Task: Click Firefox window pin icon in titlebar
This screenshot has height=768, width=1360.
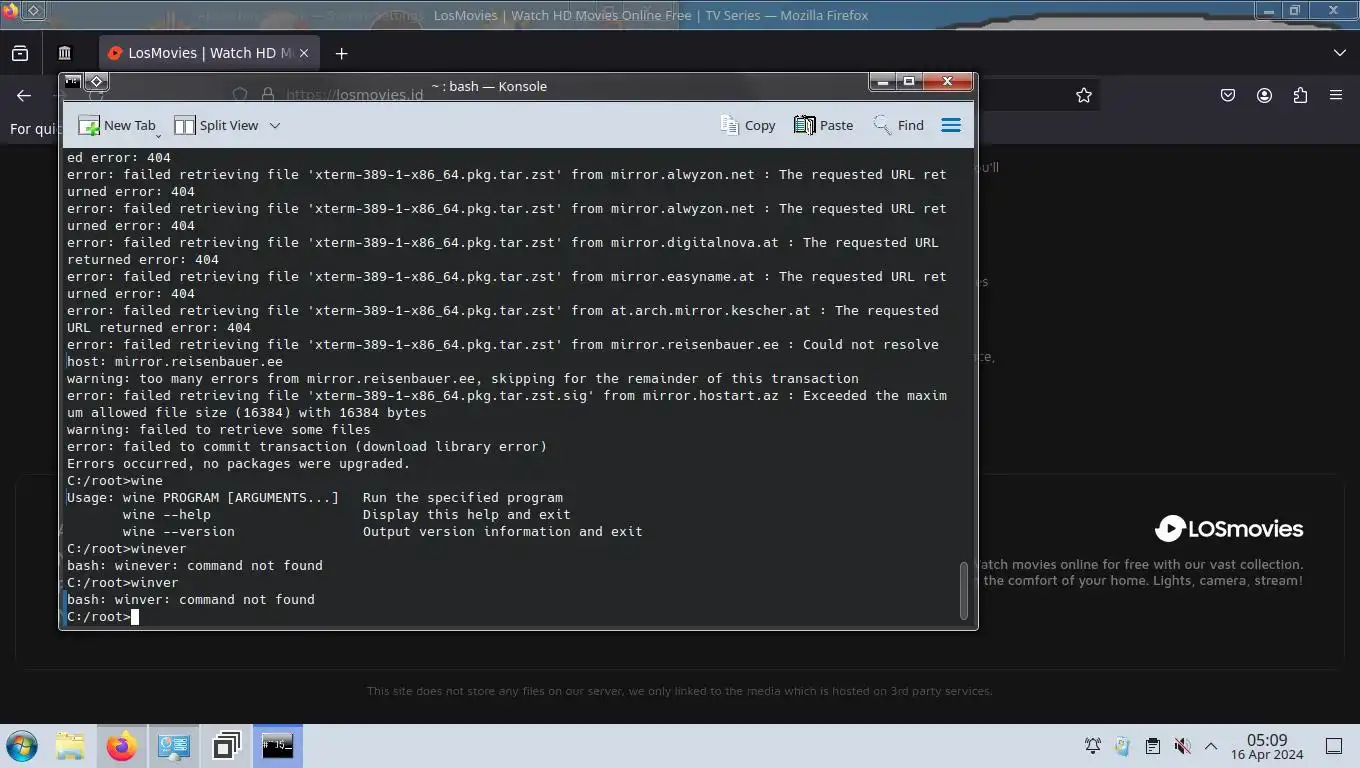Action: (33, 10)
